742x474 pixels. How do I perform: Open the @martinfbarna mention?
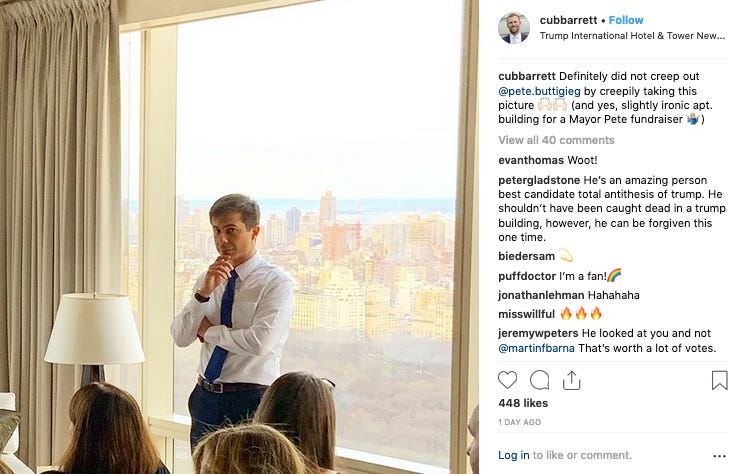536,348
